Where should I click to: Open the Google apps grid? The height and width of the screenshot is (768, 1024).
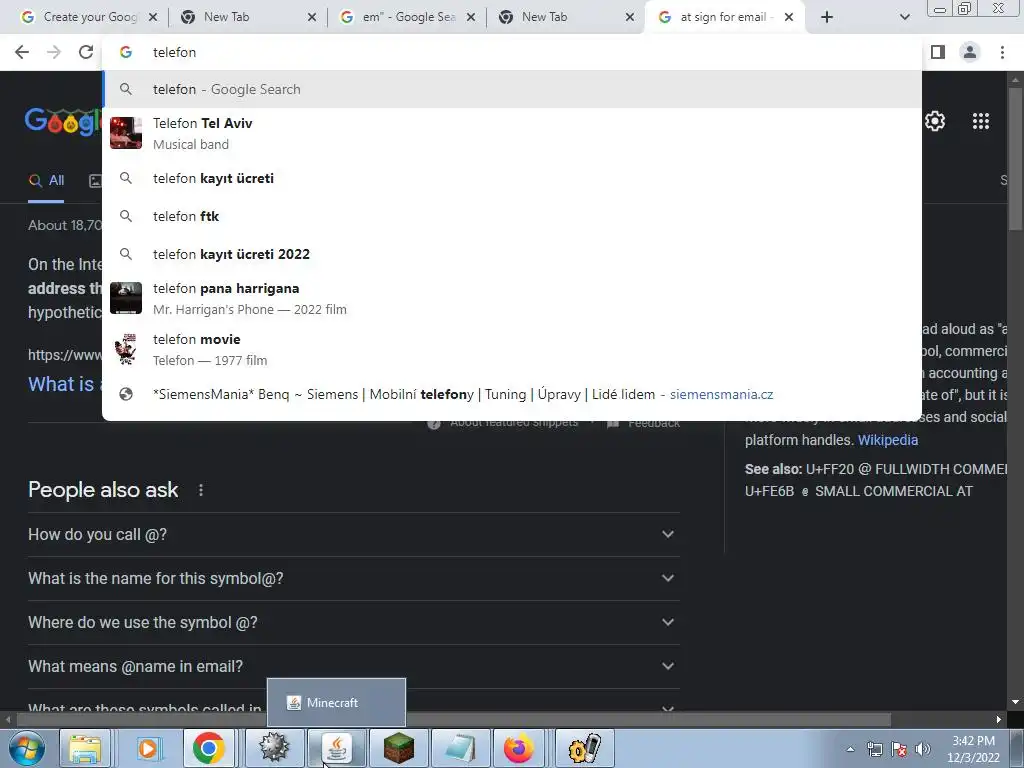[981, 121]
